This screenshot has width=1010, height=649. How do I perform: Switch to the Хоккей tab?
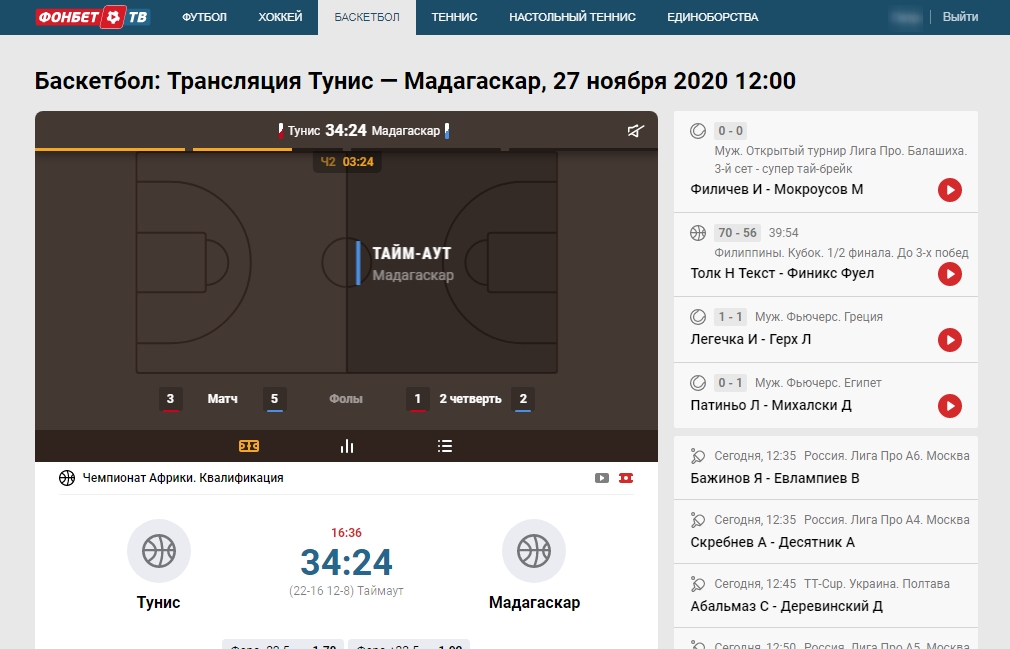point(280,17)
